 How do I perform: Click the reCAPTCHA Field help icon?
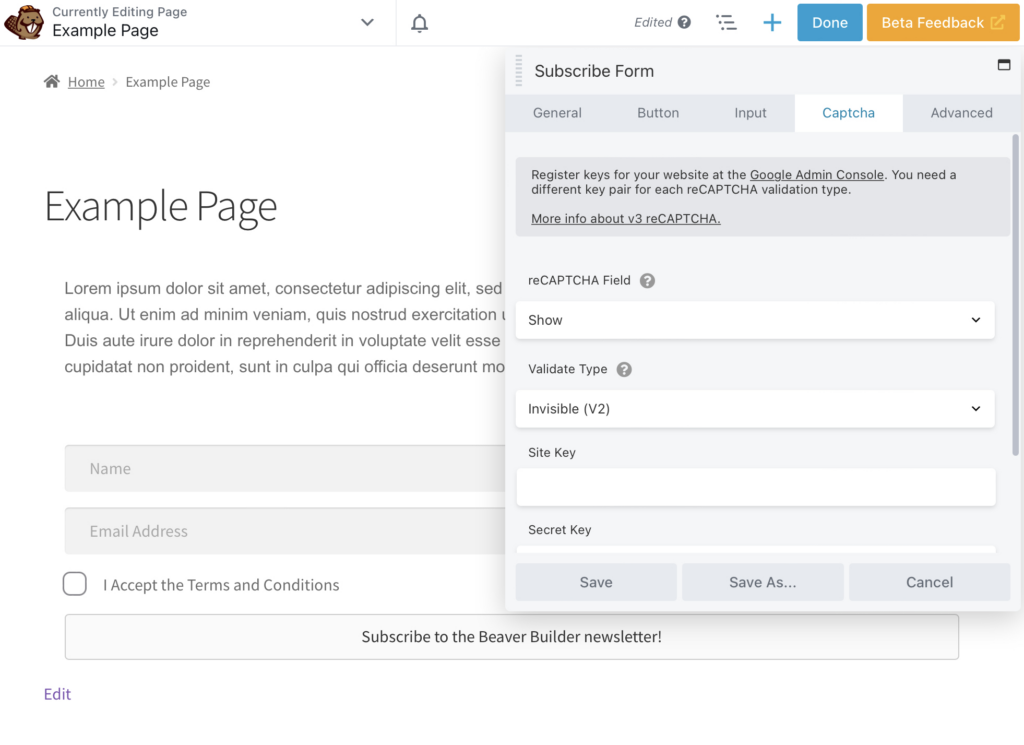[x=647, y=281]
